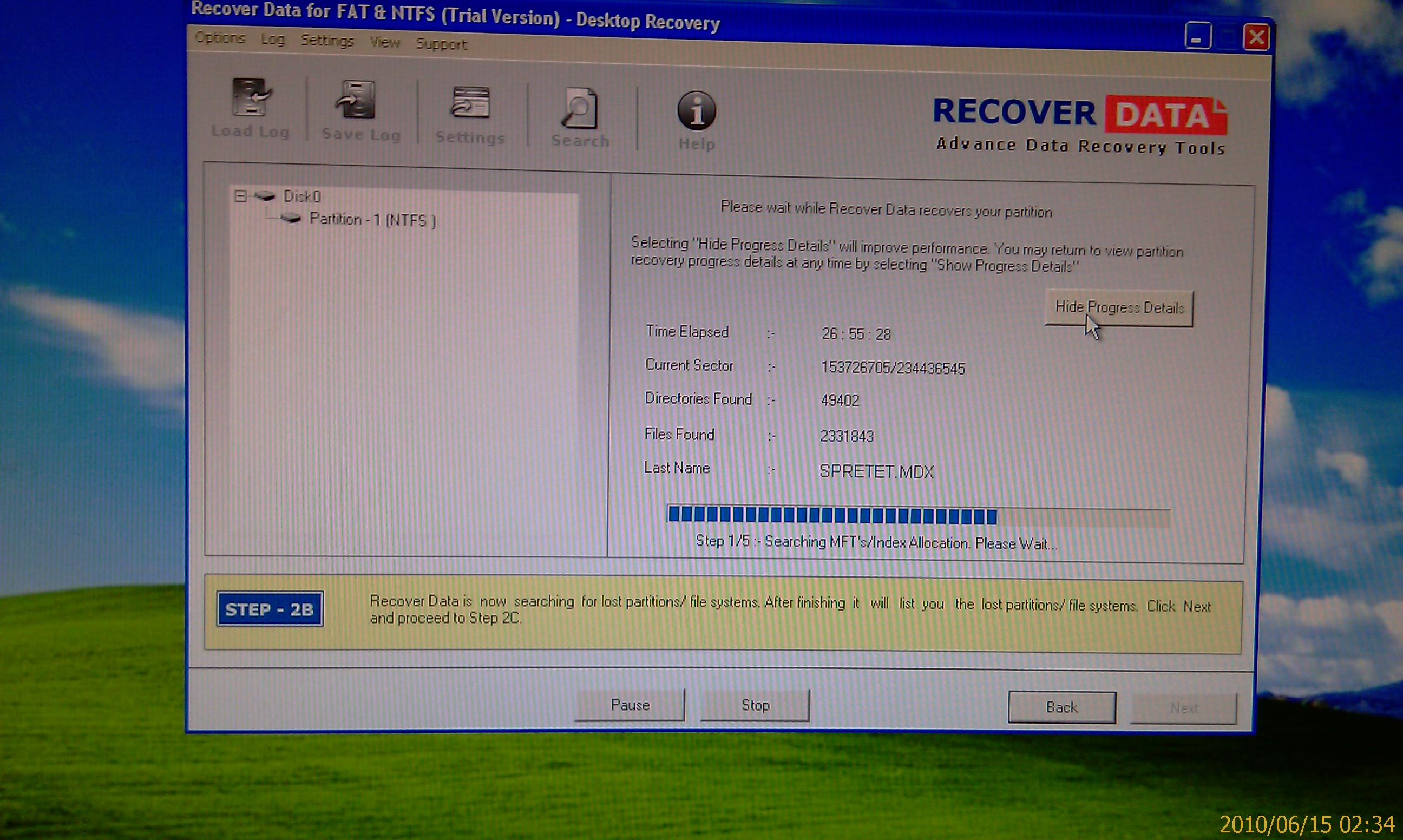Image resolution: width=1403 pixels, height=840 pixels.
Task: Select the Disk0 drive icon
Action: click(265, 196)
